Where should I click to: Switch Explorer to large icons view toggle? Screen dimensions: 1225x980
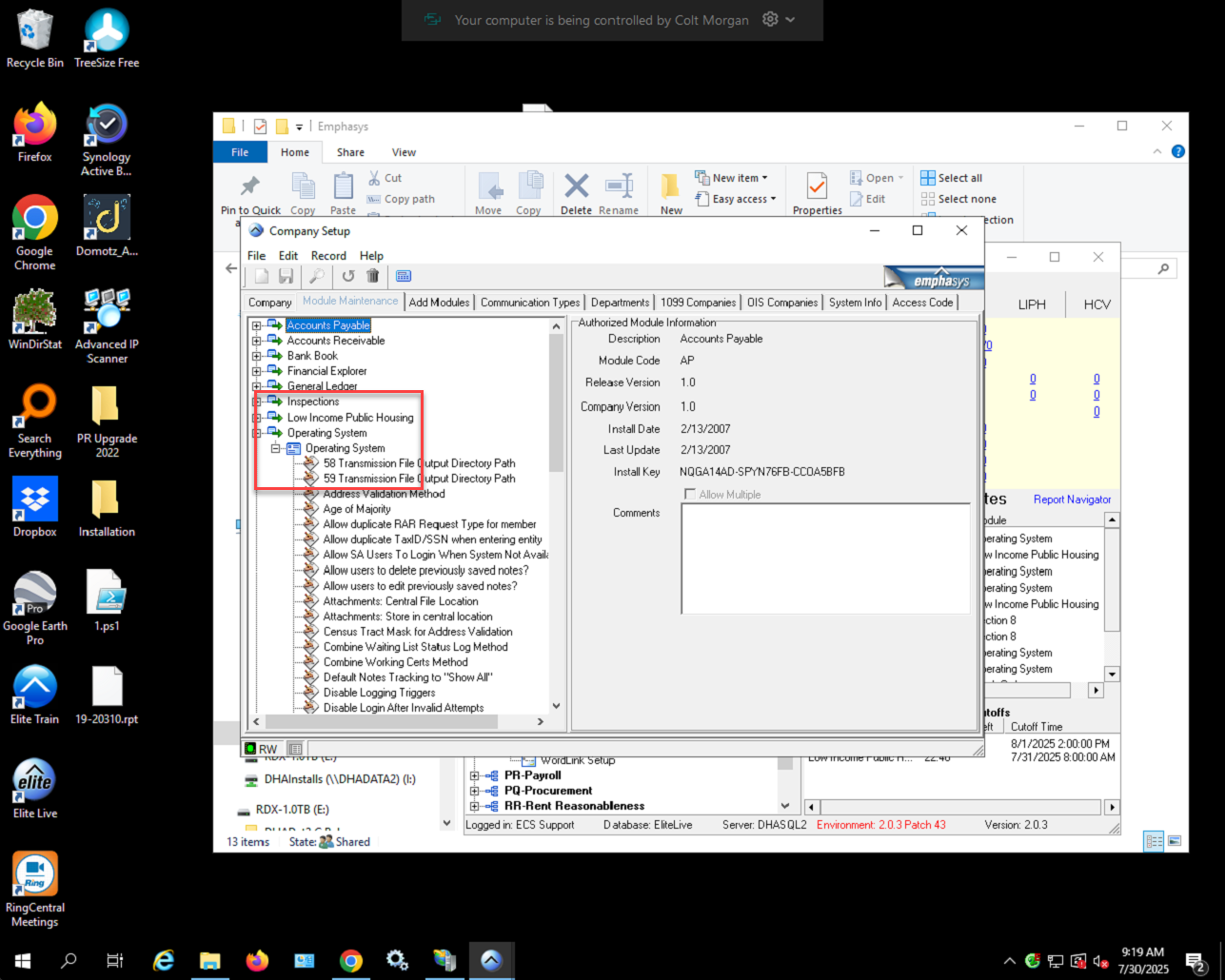point(1175,841)
